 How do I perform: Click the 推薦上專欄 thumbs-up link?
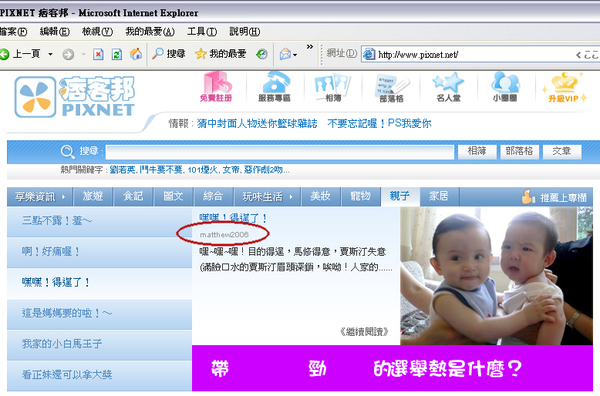554,197
